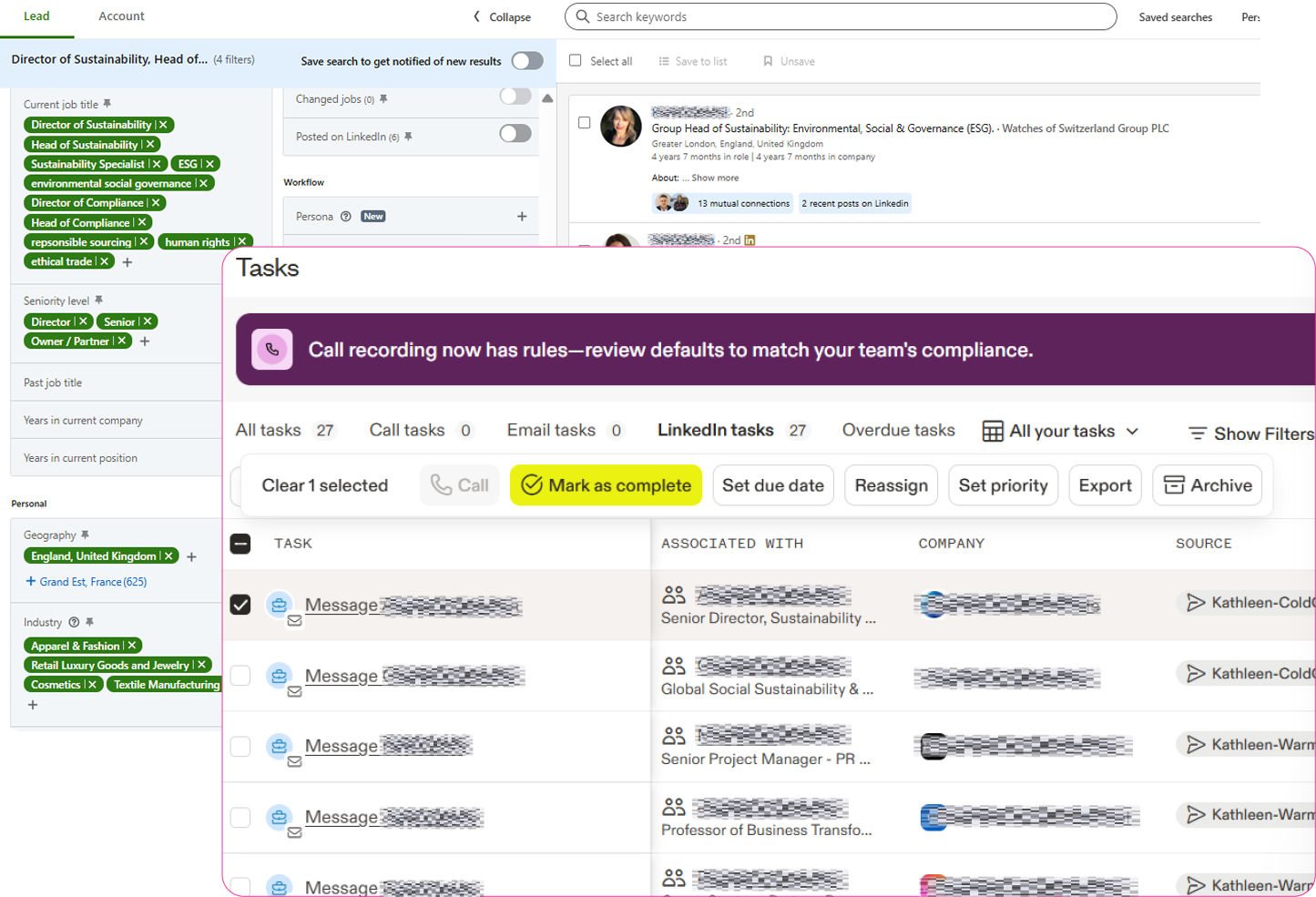Collapse the filter panel using Collapse
The image size is (1316, 897).
tap(502, 17)
